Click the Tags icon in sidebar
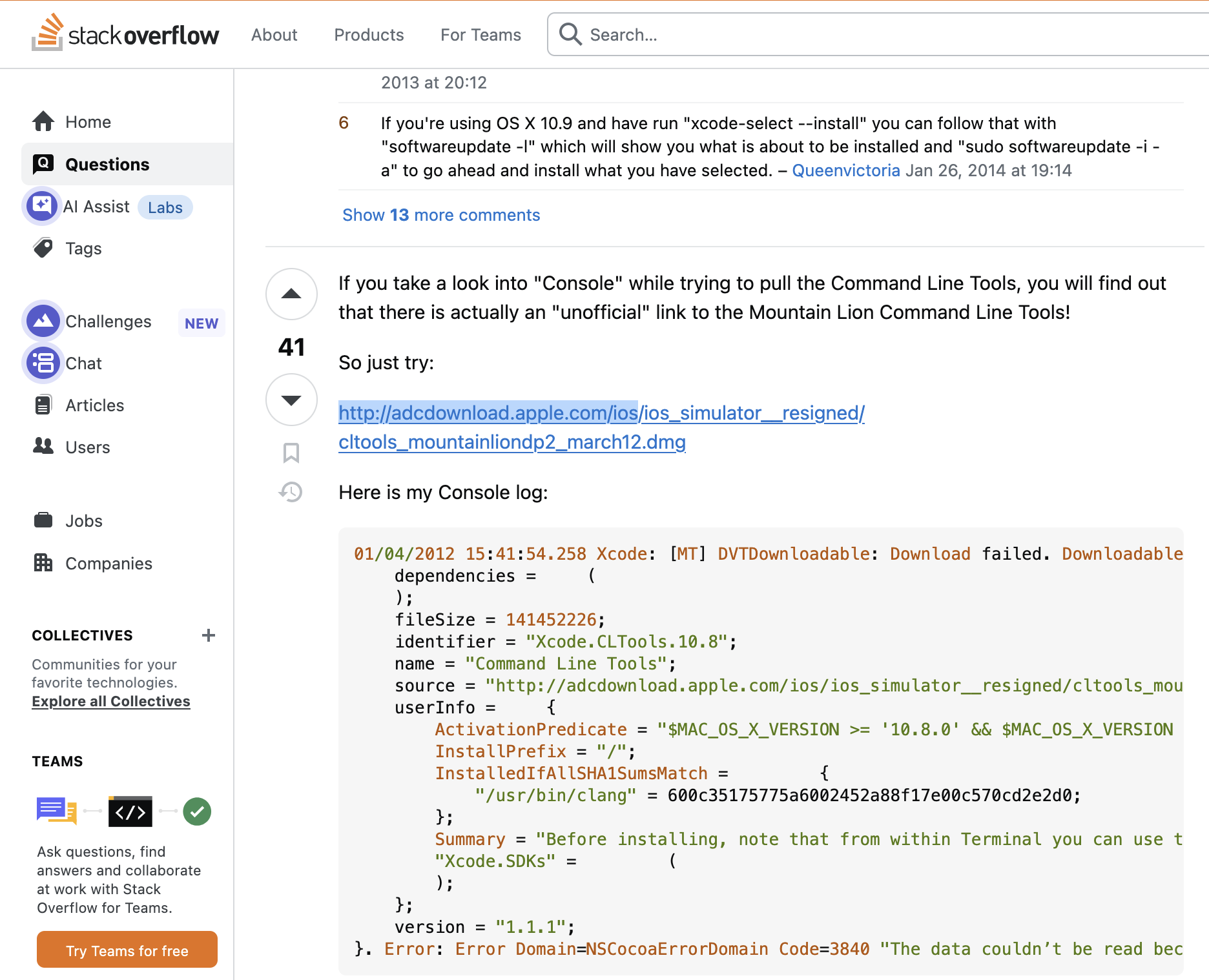Image resolution: width=1209 pixels, height=980 pixels. (43, 248)
